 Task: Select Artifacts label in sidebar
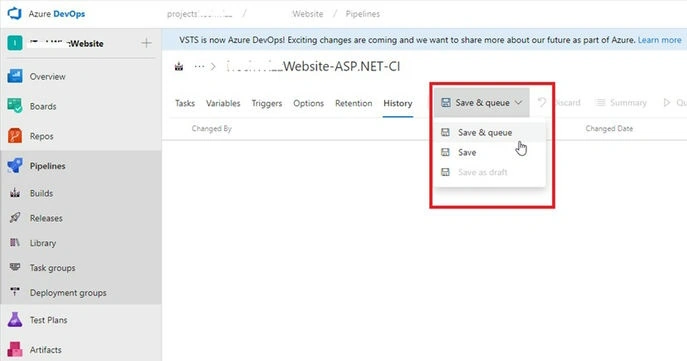tap(46, 350)
